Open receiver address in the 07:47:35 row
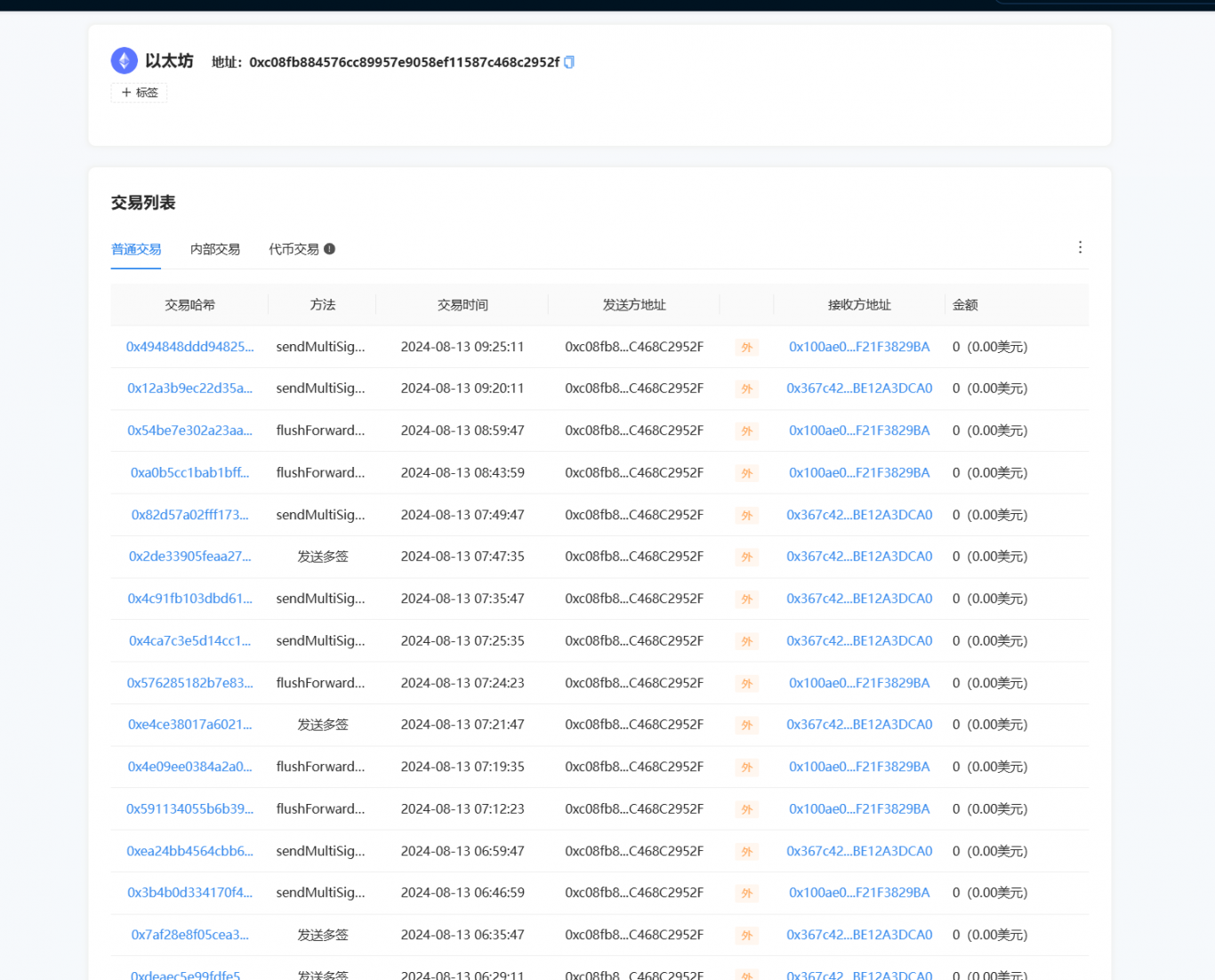This screenshot has width=1215, height=980. [859, 557]
